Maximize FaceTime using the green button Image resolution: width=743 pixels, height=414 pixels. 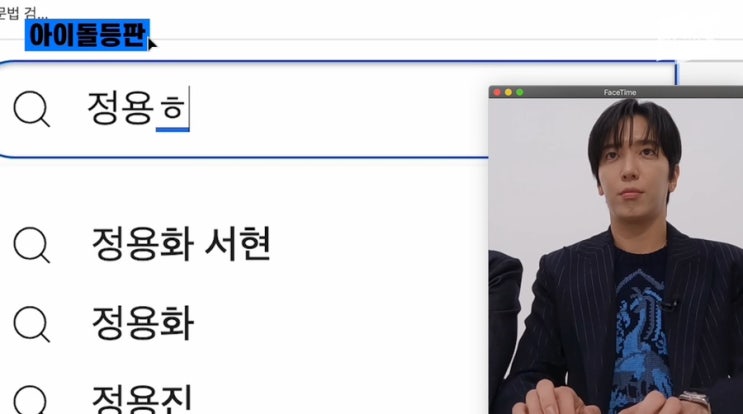pyautogui.click(x=519, y=92)
